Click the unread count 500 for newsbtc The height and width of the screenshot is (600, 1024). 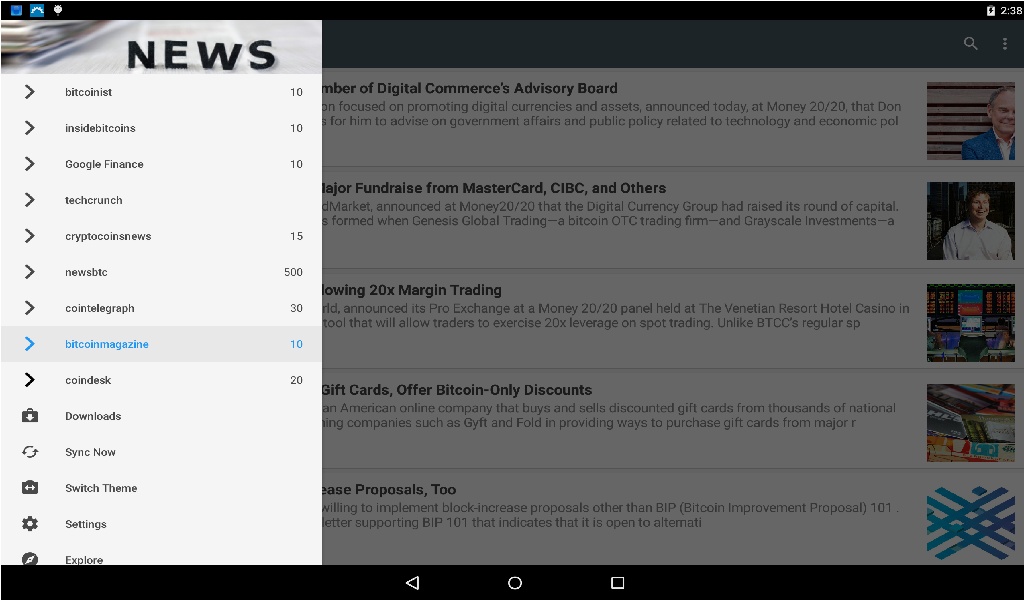pos(293,272)
